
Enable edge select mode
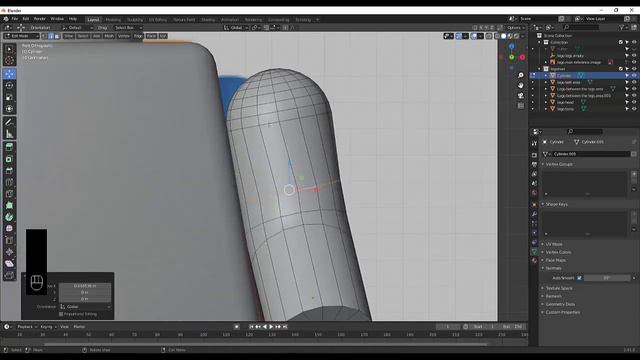pyautogui.click(x=51, y=36)
